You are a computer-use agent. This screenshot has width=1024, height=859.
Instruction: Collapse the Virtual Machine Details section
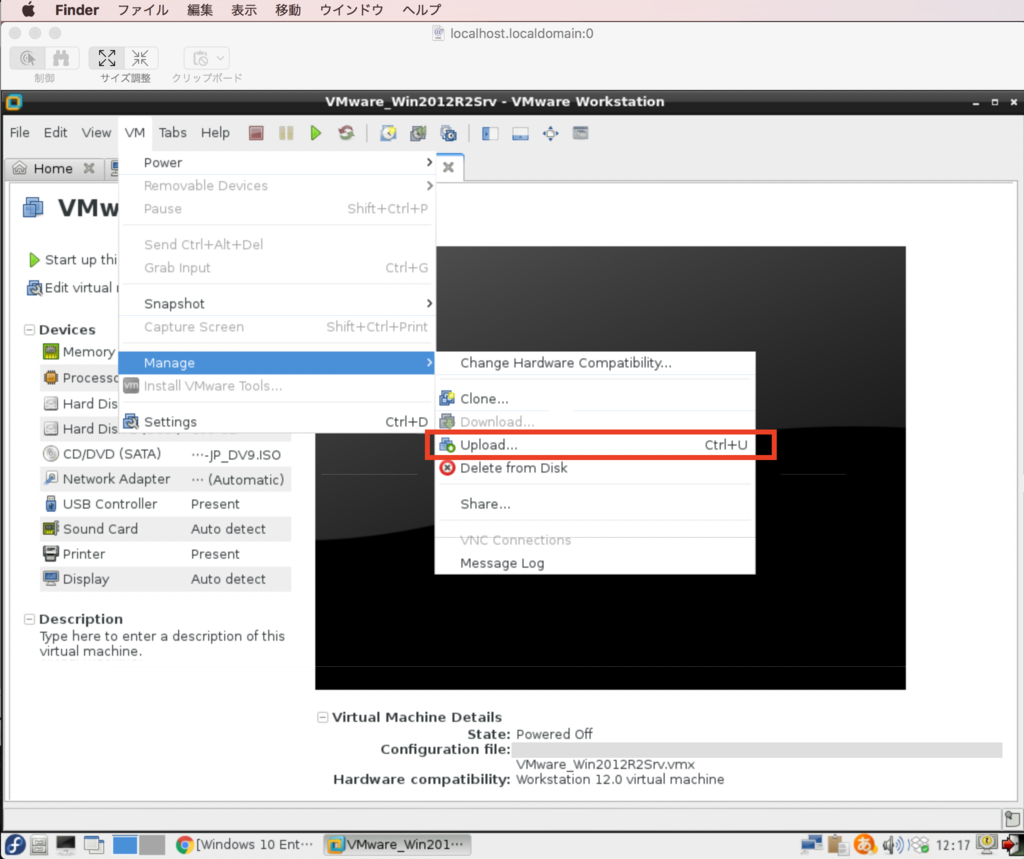point(323,717)
